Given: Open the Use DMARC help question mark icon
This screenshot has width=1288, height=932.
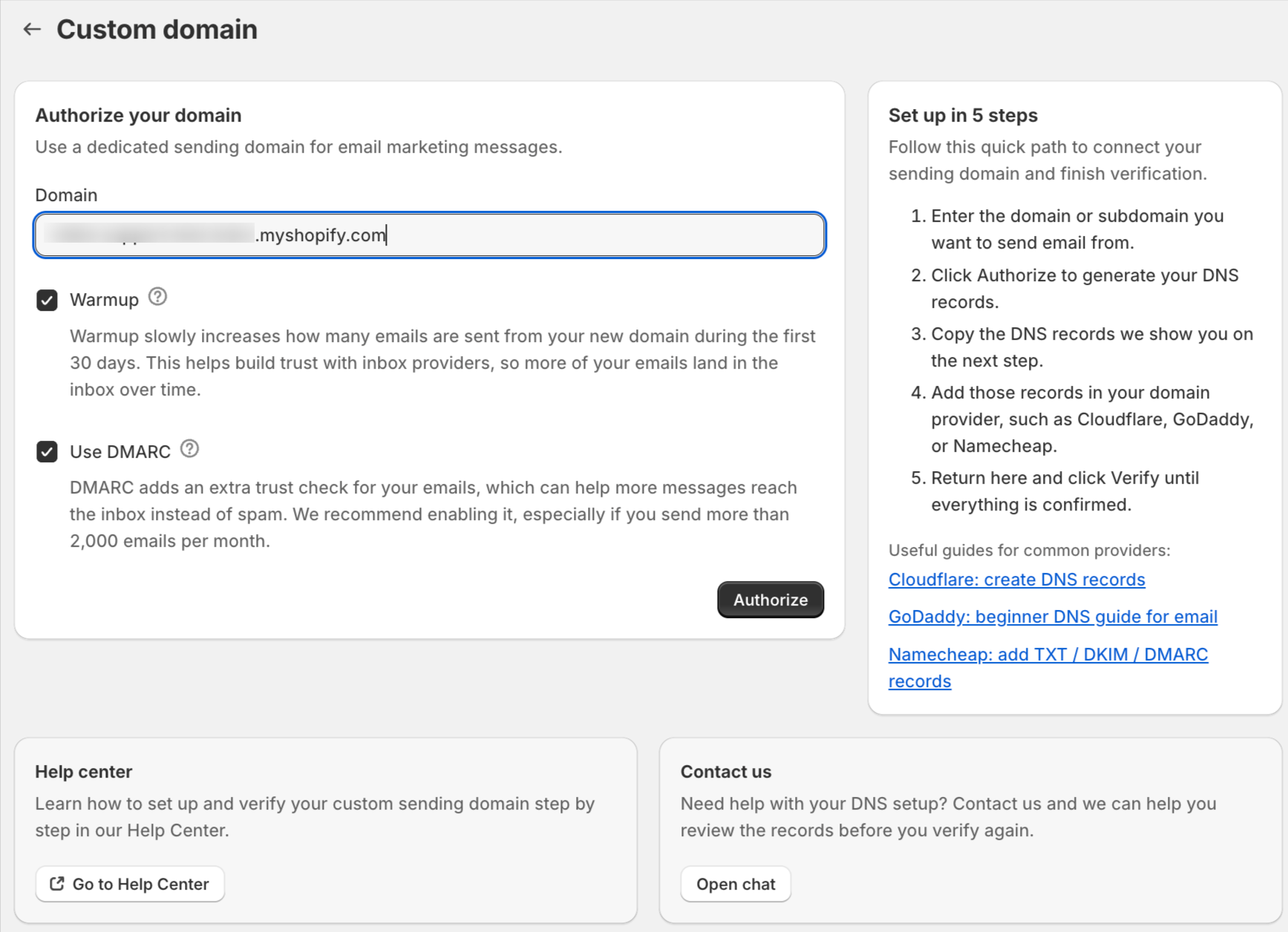Looking at the screenshot, I should click(x=189, y=449).
